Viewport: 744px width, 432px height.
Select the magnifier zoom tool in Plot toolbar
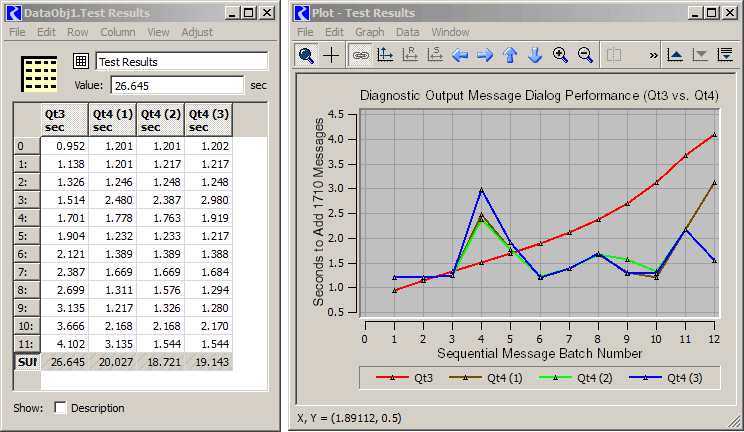tap(306, 56)
